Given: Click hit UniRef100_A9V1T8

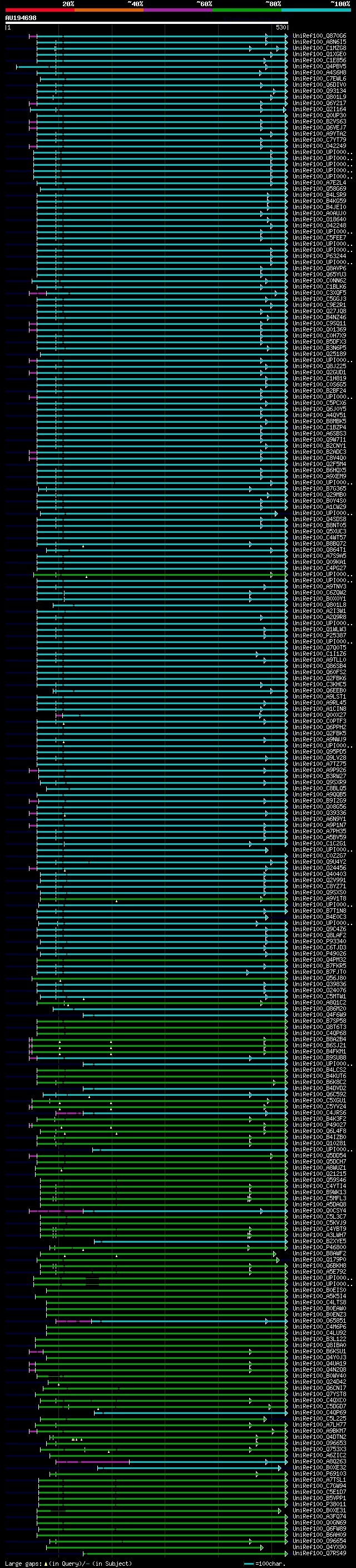Looking at the screenshot, I should (x=319, y=898).
